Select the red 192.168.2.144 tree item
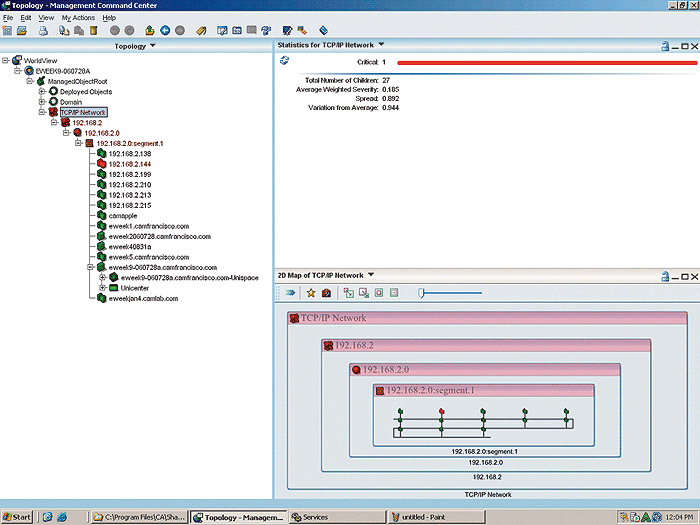This screenshot has height=525, width=700. [130, 164]
